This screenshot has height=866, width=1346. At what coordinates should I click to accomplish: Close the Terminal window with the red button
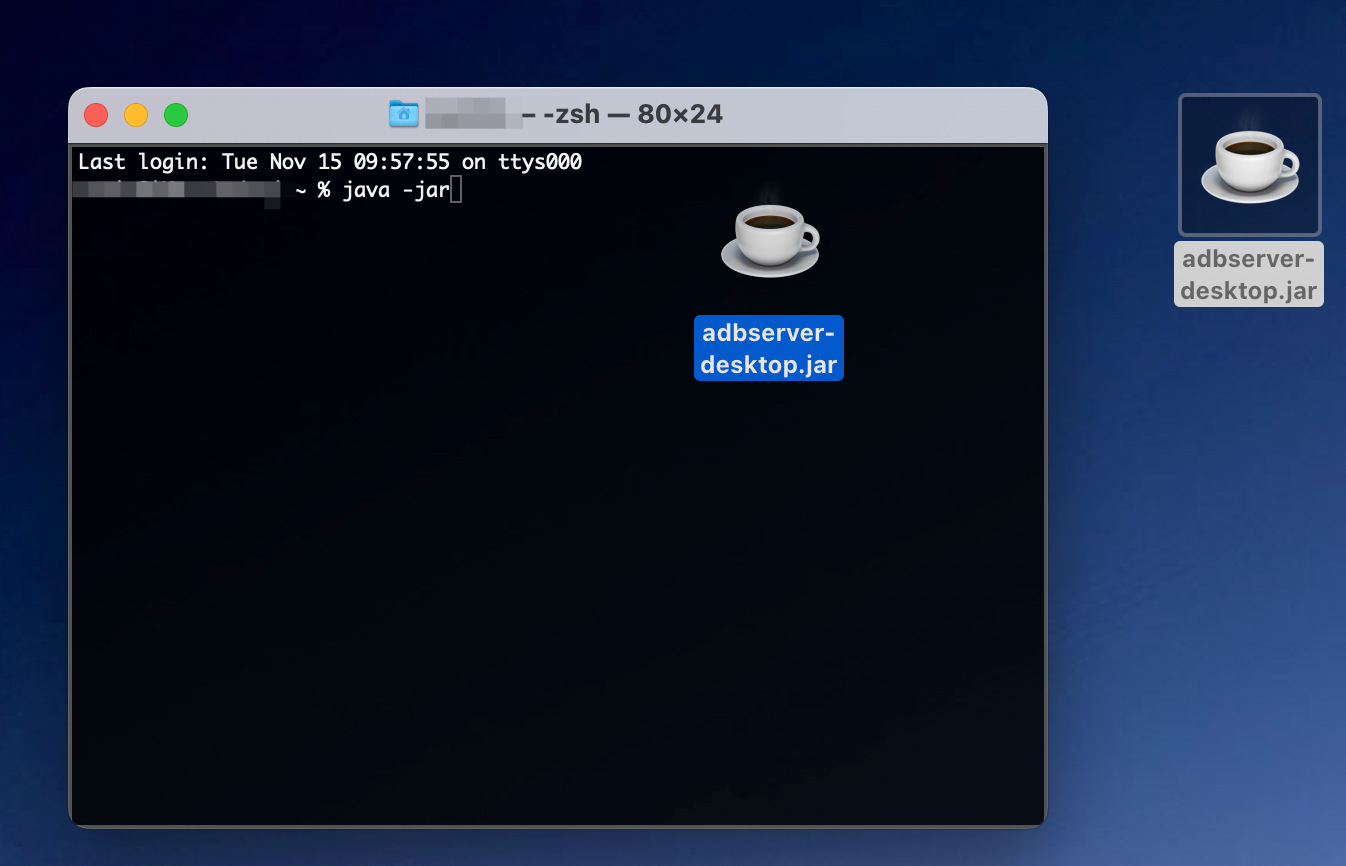click(x=96, y=115)
